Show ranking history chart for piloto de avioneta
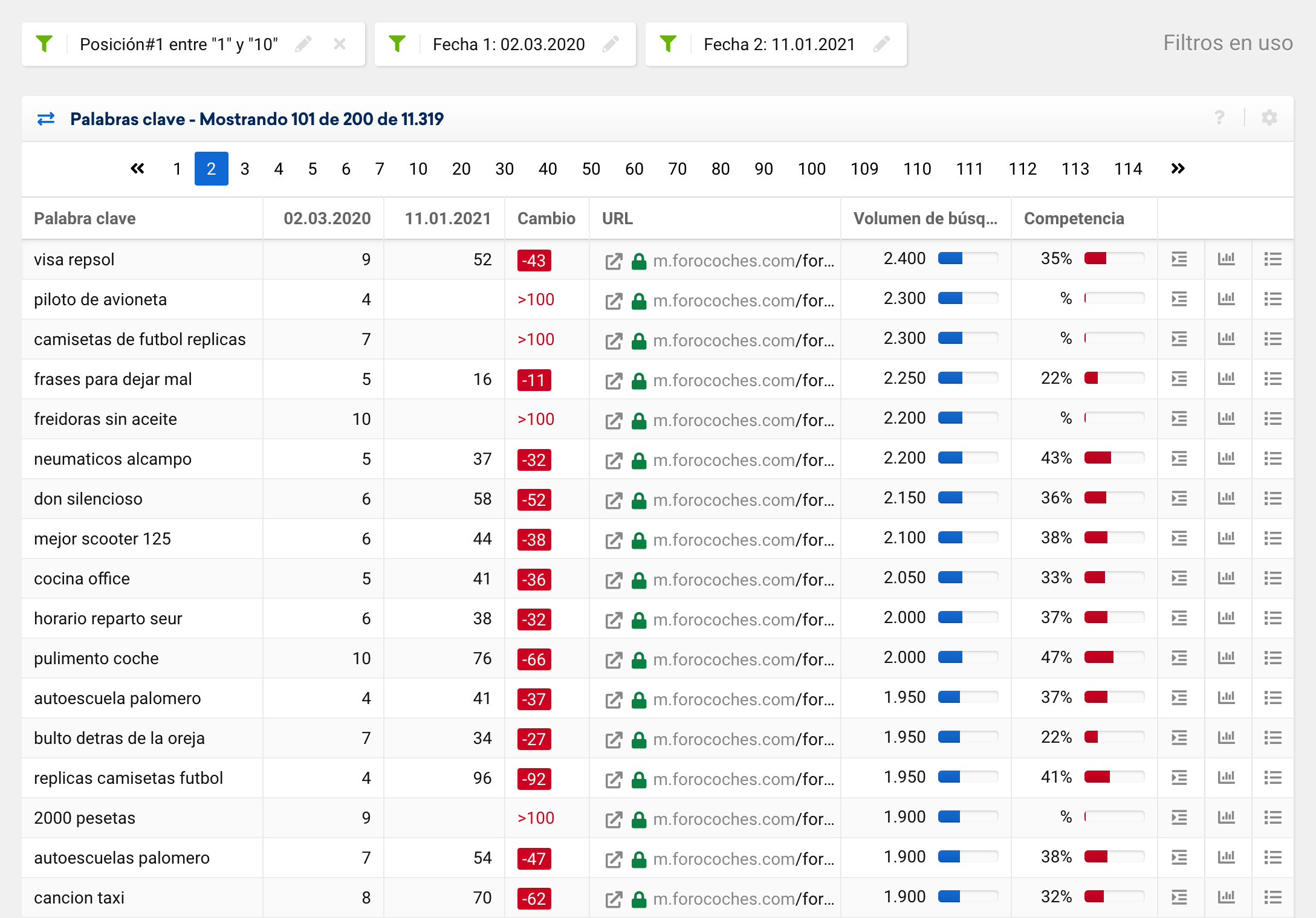 click(x=1226, y=299)
